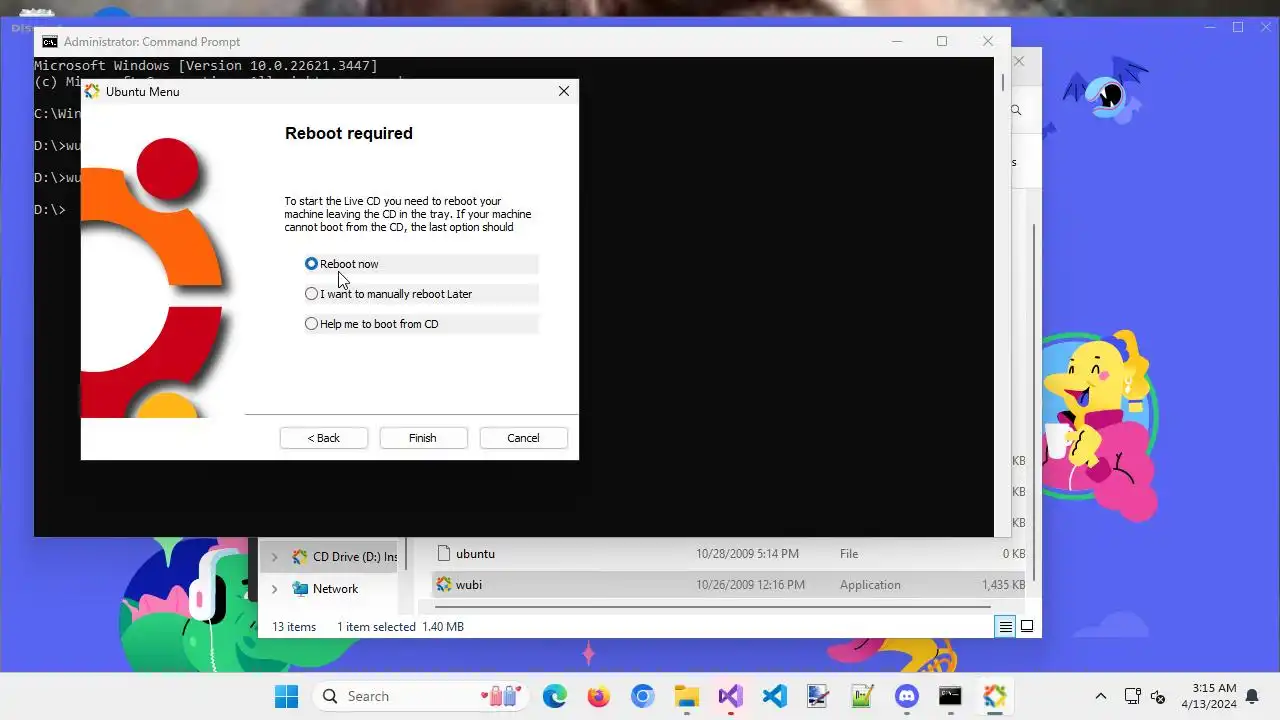Select the ubuntu file name
This screenshot has width=1280, height=720.
coord(475,554)
